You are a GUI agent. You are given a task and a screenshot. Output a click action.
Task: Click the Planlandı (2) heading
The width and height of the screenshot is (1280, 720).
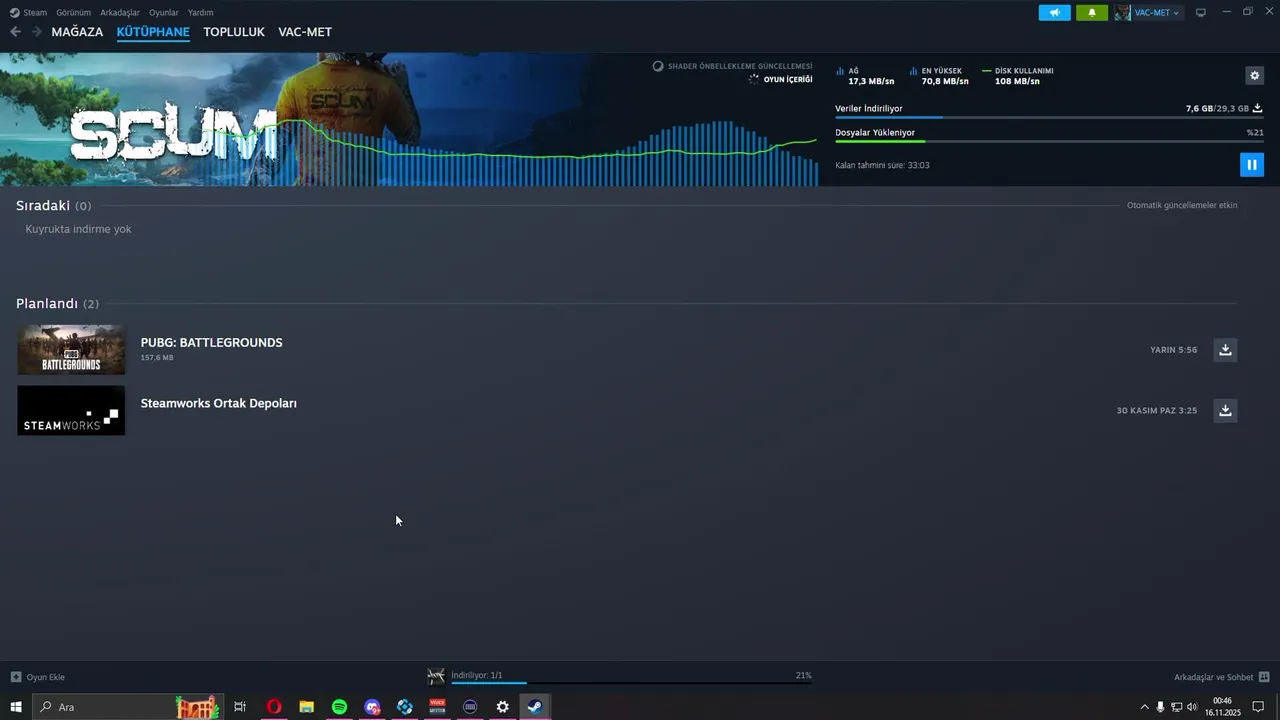click(x=57, y=303)
